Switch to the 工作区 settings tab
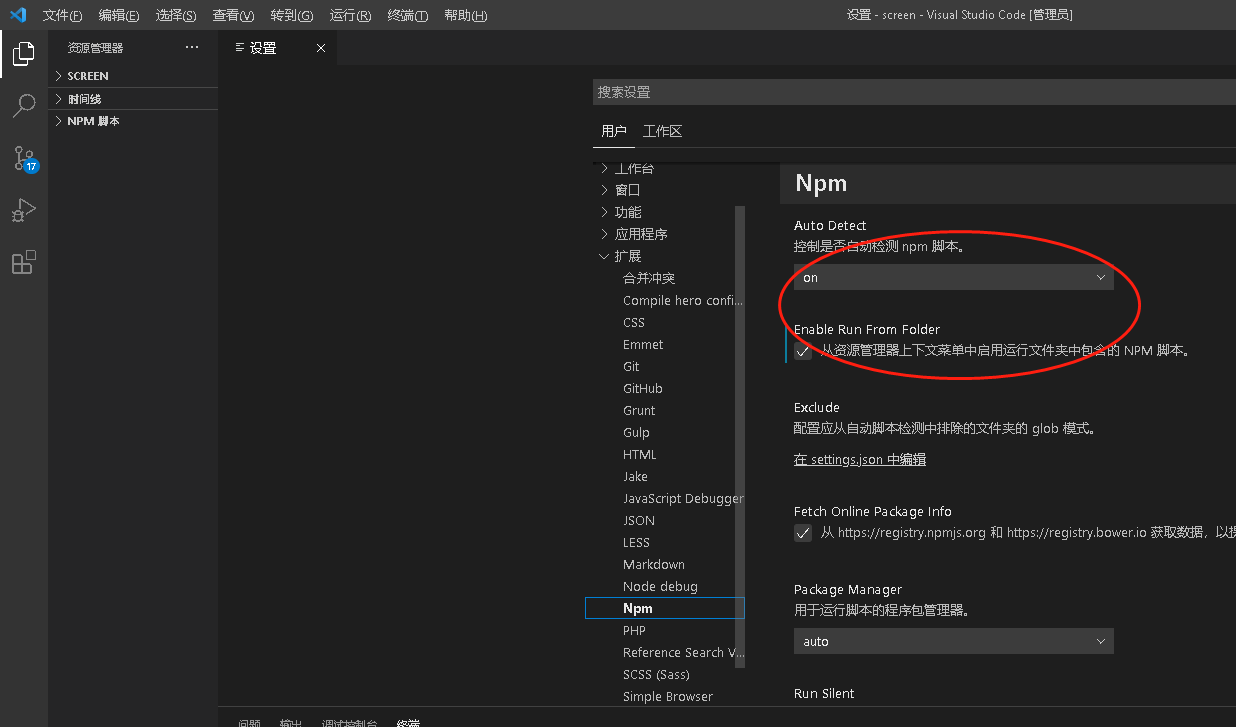1236x727 pixels. click(662, 130)
